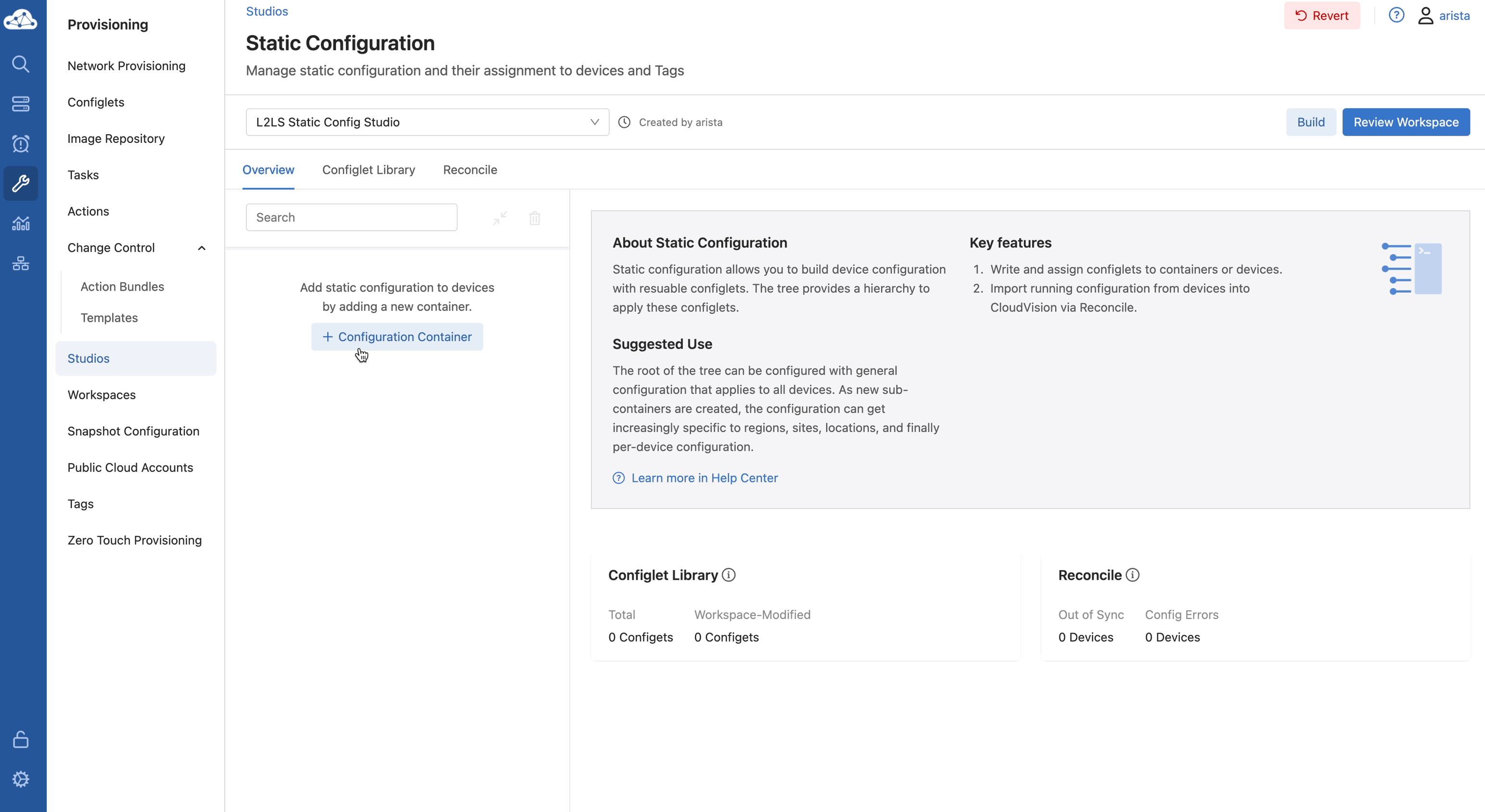Open the settings gear icon

click(21, 779)
